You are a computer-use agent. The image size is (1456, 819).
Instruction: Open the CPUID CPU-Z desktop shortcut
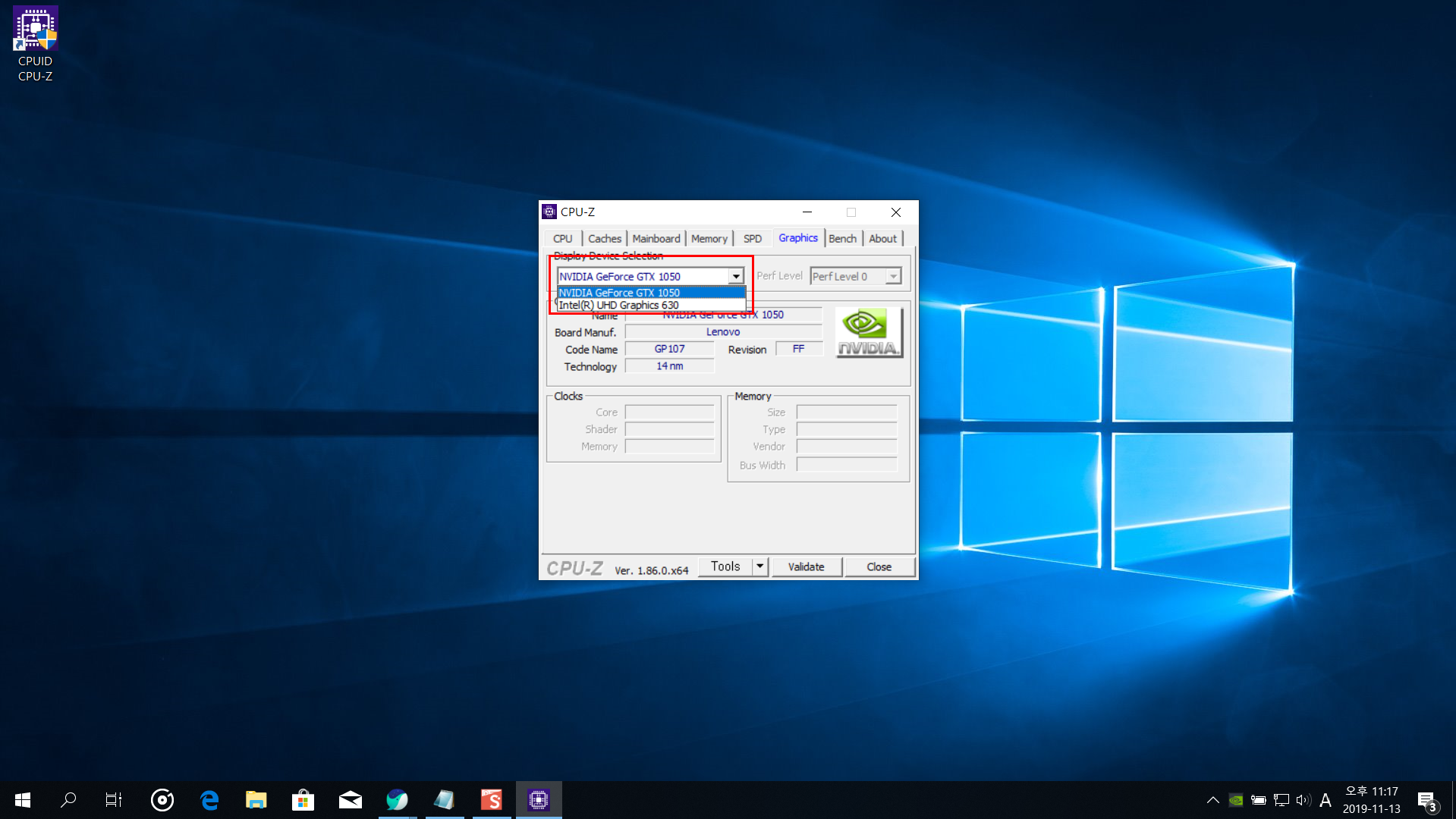(x=35, y=44)
